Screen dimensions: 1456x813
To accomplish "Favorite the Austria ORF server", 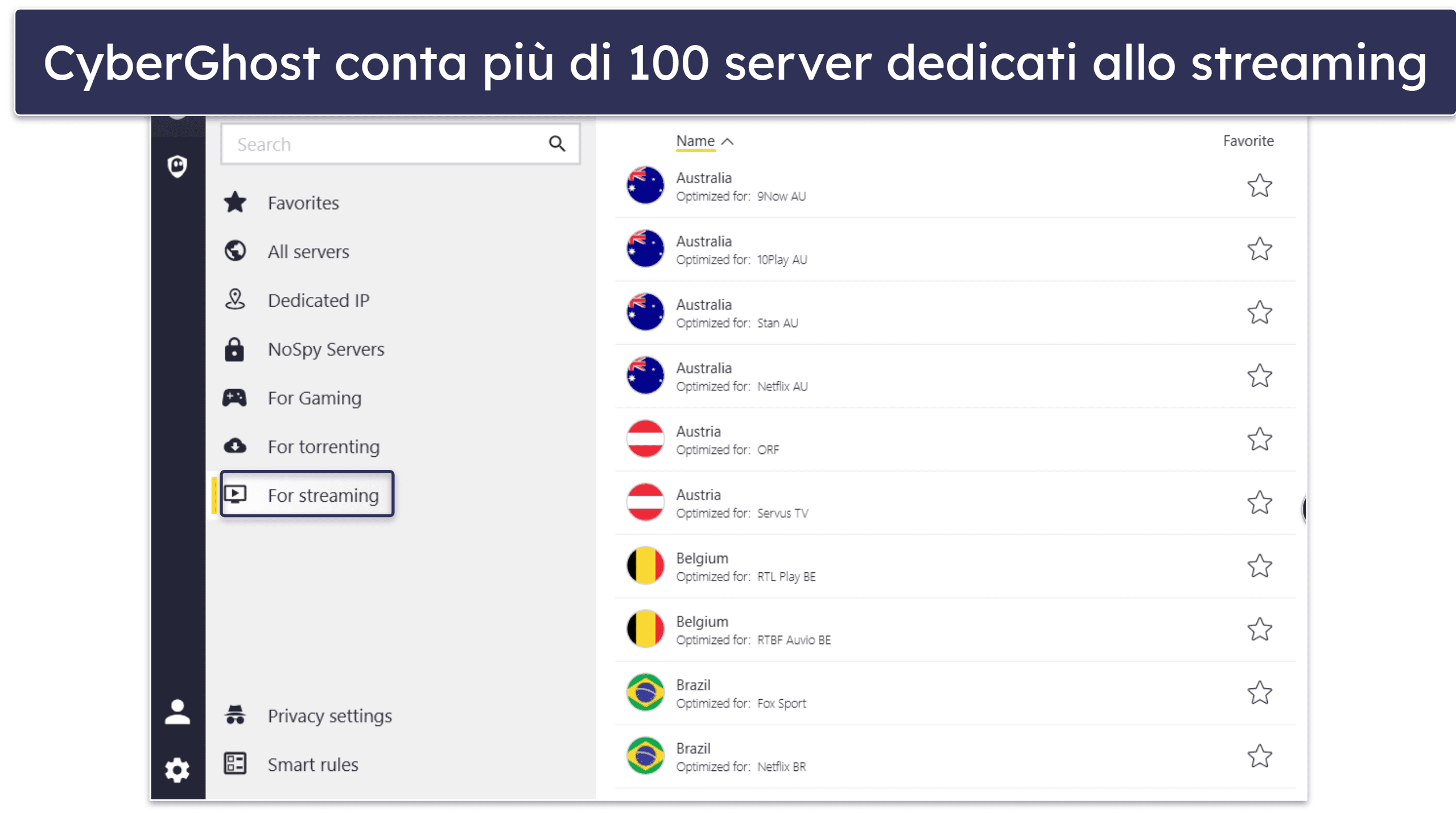I will tap(1260, 439).
